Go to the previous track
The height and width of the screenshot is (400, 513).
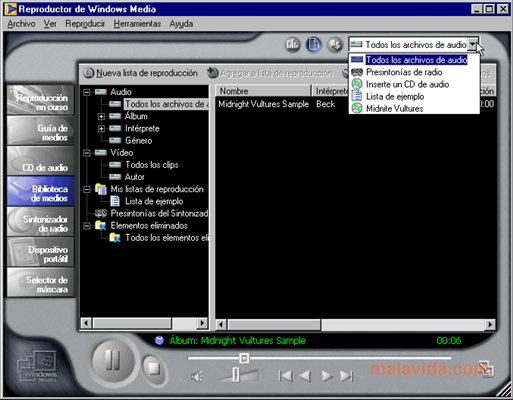click(x=286, y=376)
